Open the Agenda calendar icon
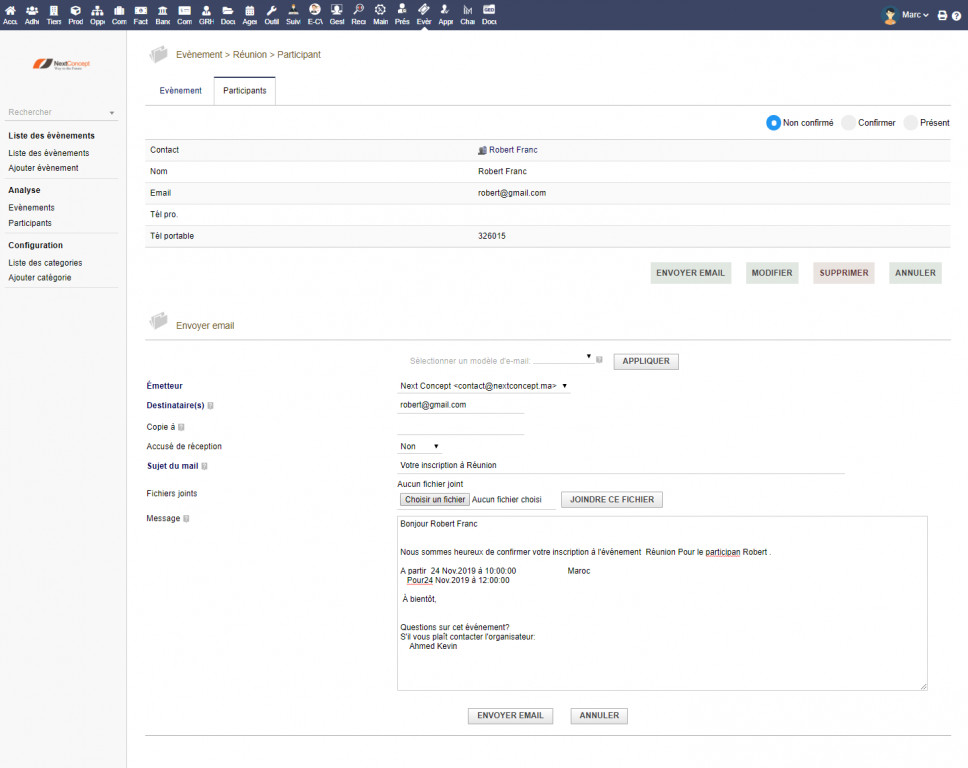This screenshot has width=968, height=768. coord(249,14)
